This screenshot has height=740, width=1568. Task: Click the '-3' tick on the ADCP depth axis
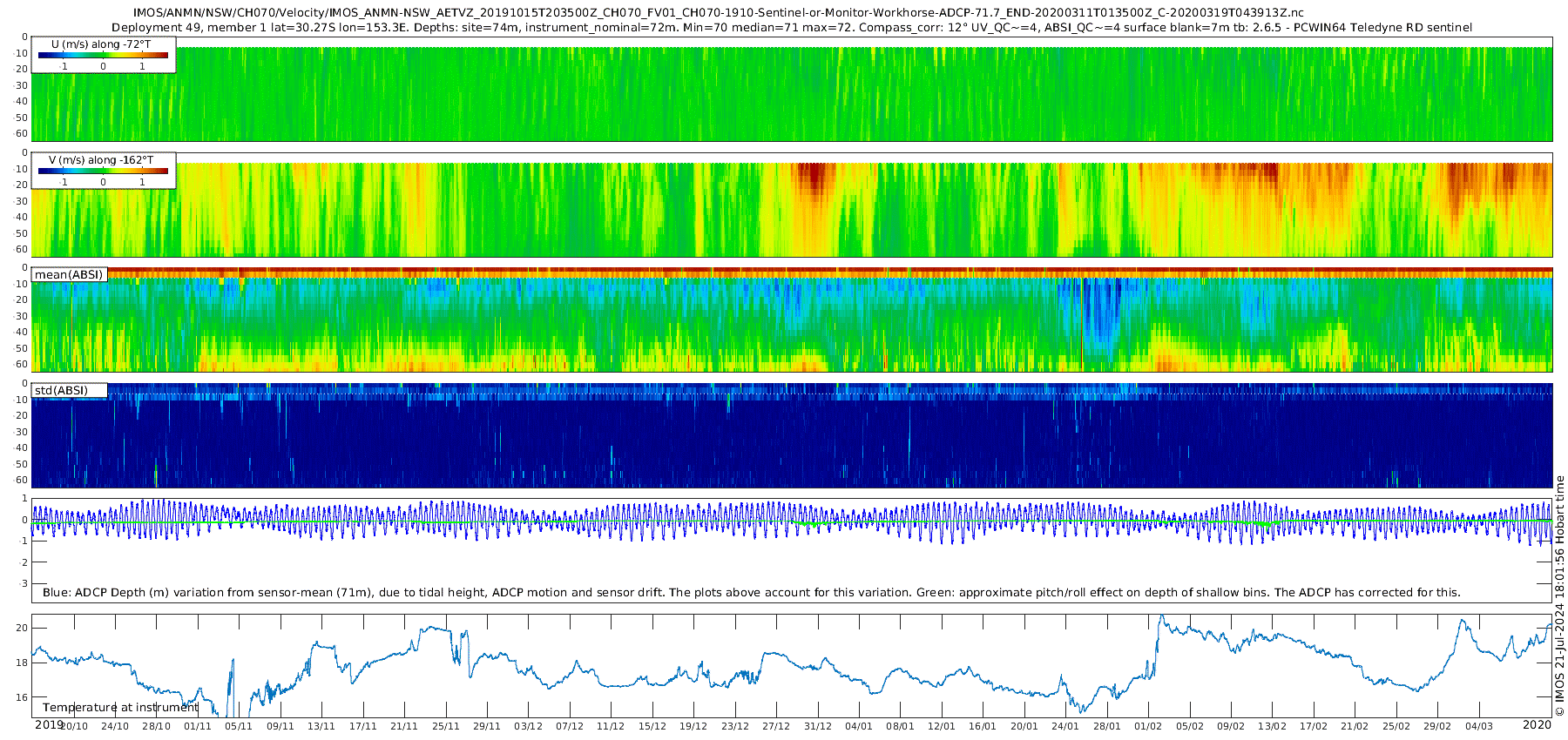(x=24, y=584)
